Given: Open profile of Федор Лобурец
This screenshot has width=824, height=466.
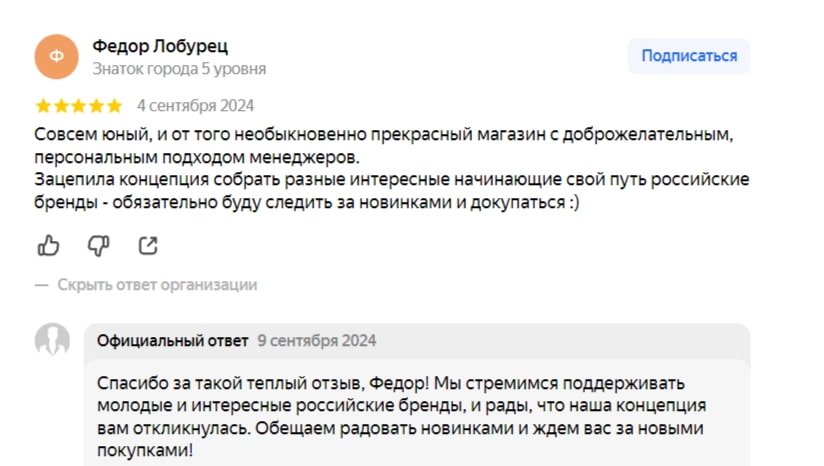Looking at the screenshot, I should coord(160,46).
